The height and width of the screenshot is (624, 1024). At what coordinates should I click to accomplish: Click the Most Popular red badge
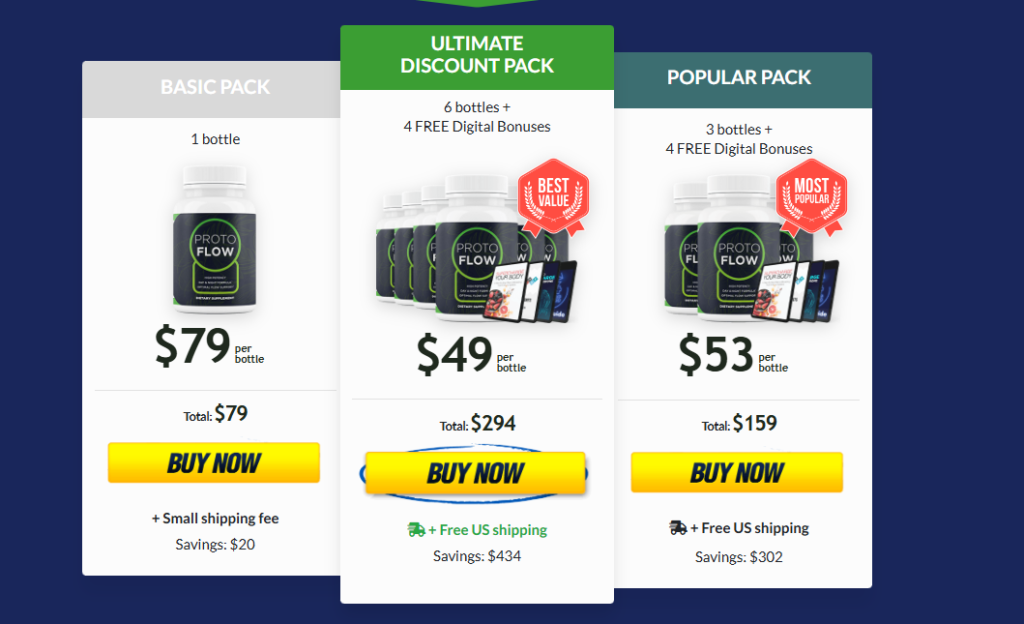tap(811, 196)
